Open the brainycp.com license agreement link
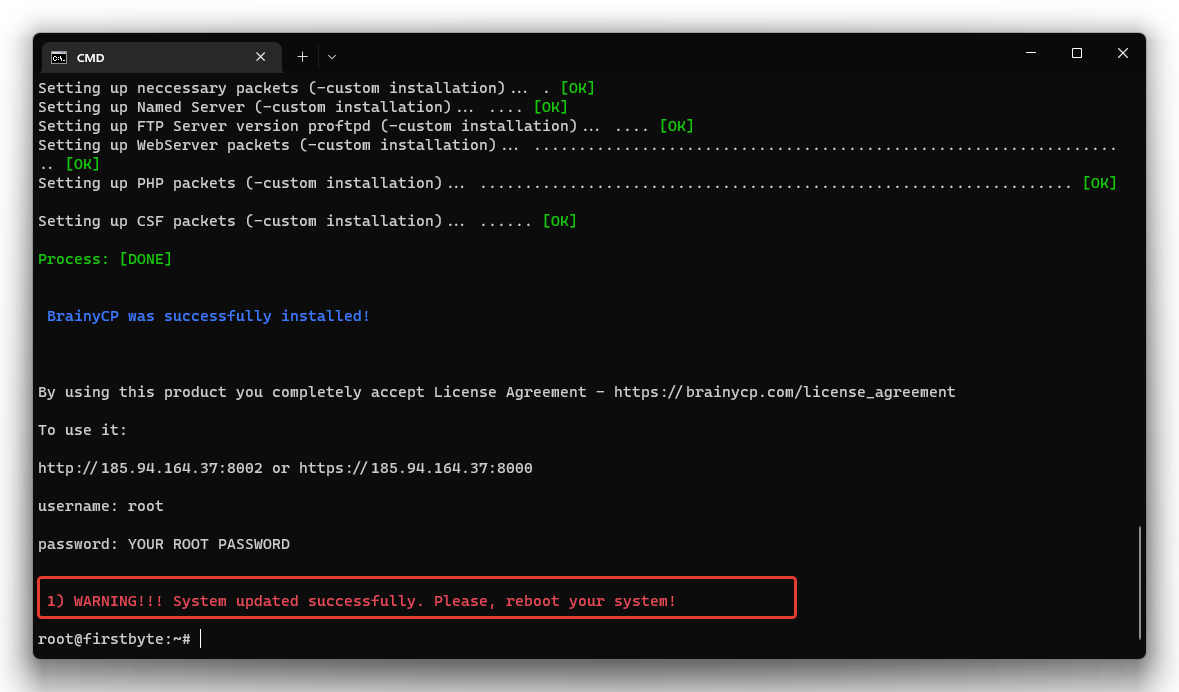Screen dimensions: 1179x692 coord(785,391)
